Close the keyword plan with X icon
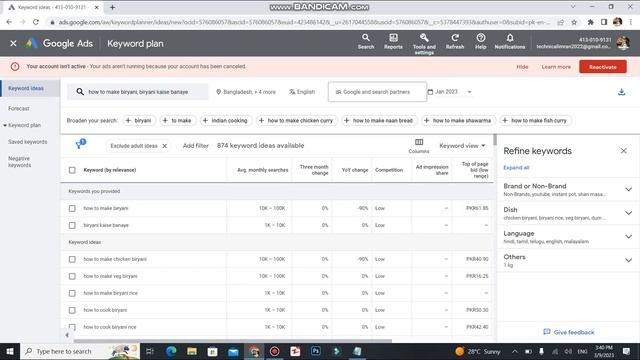The height and width of the screenshot is (360, 640). (x=13, y=43)
